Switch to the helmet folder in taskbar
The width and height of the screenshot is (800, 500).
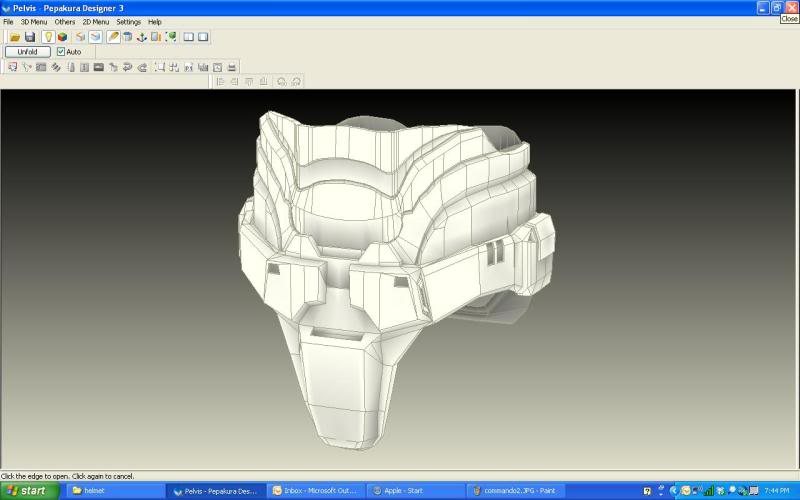pos(114,491)
